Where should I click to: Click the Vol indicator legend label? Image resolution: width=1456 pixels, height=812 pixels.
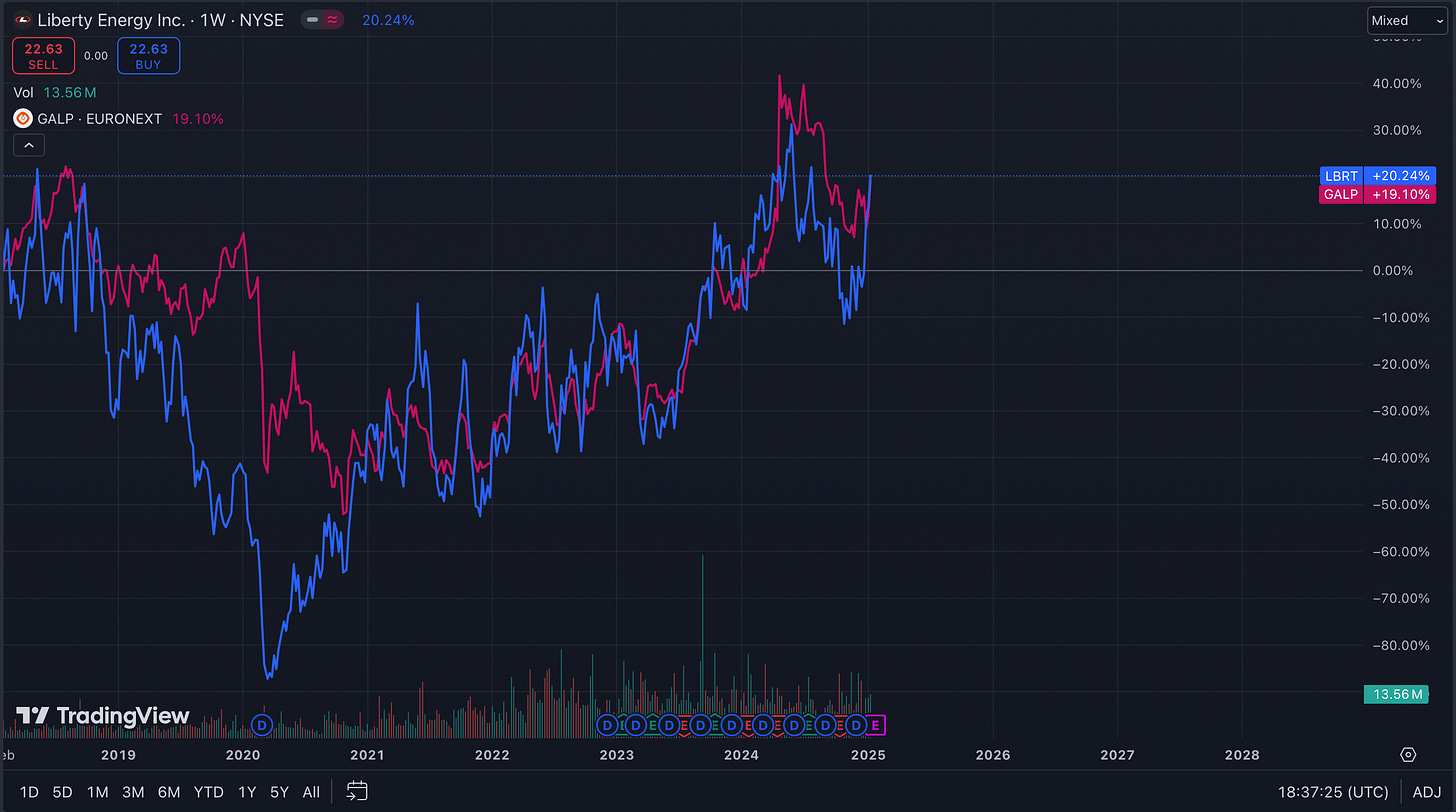(x=24, y=92)
